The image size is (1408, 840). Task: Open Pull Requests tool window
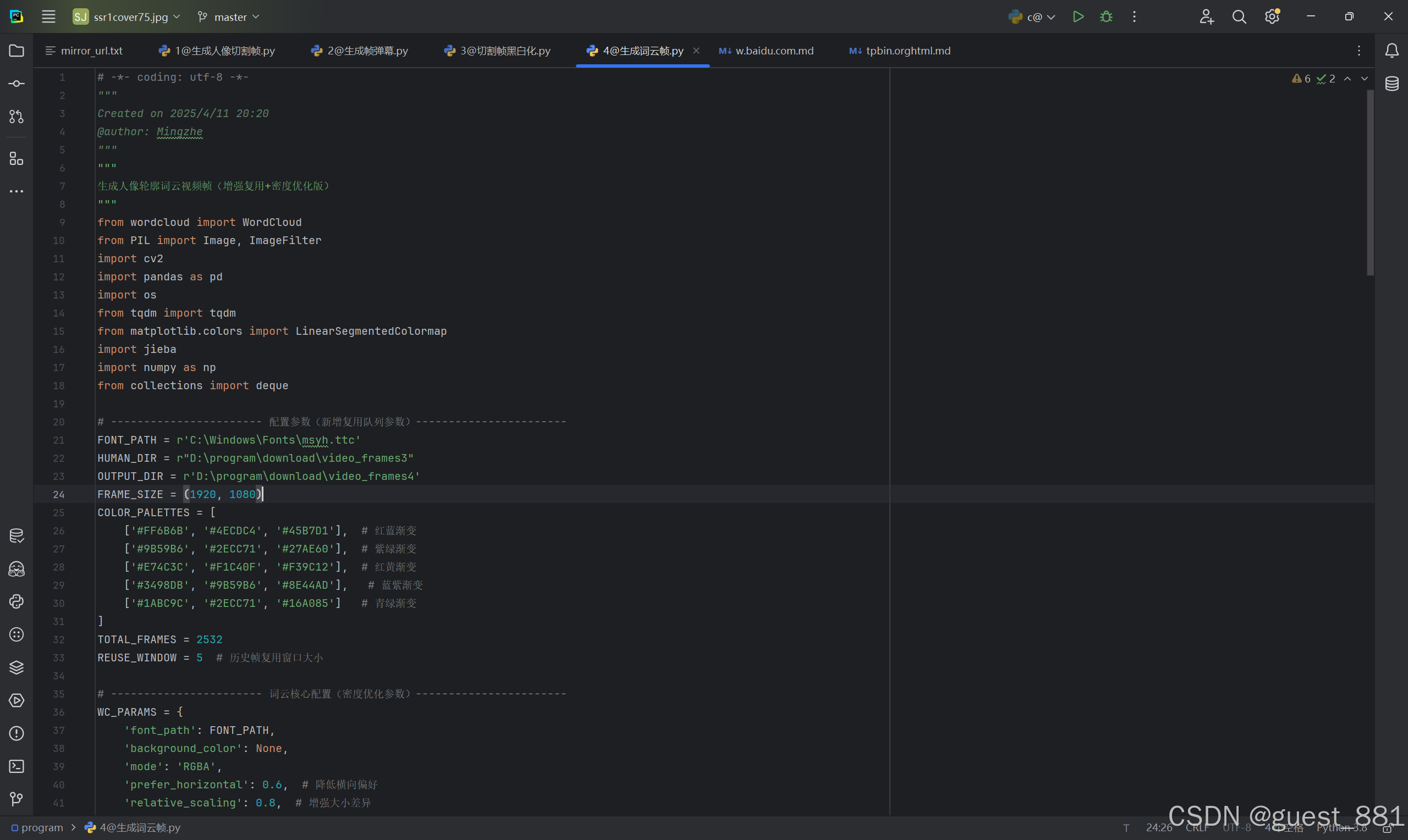coord(16,117)
